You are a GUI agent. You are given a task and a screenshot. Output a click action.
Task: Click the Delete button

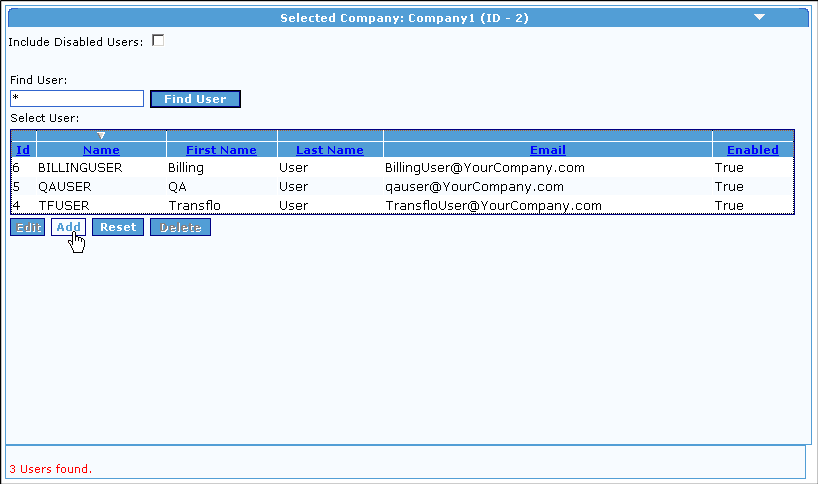tap(181, 227)
